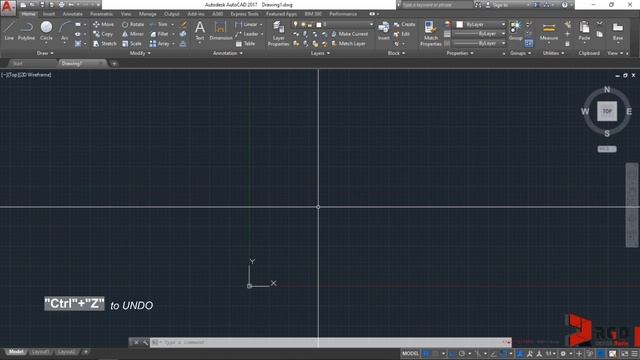Expand the Annotation panel
Viewport: 640px width, 360px height.
pyautogui.click(x=227, y=53)
